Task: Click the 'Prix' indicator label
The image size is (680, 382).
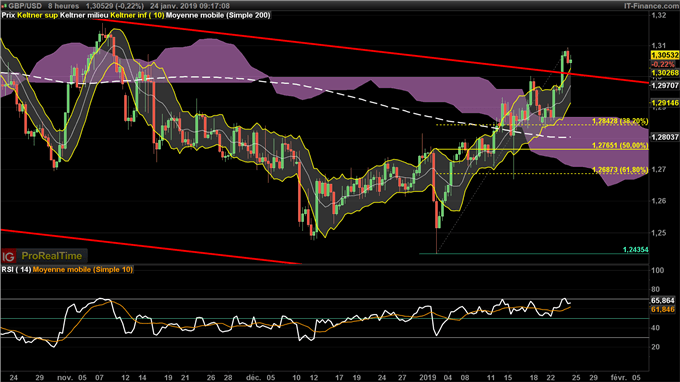Action: tap(8, 15)
